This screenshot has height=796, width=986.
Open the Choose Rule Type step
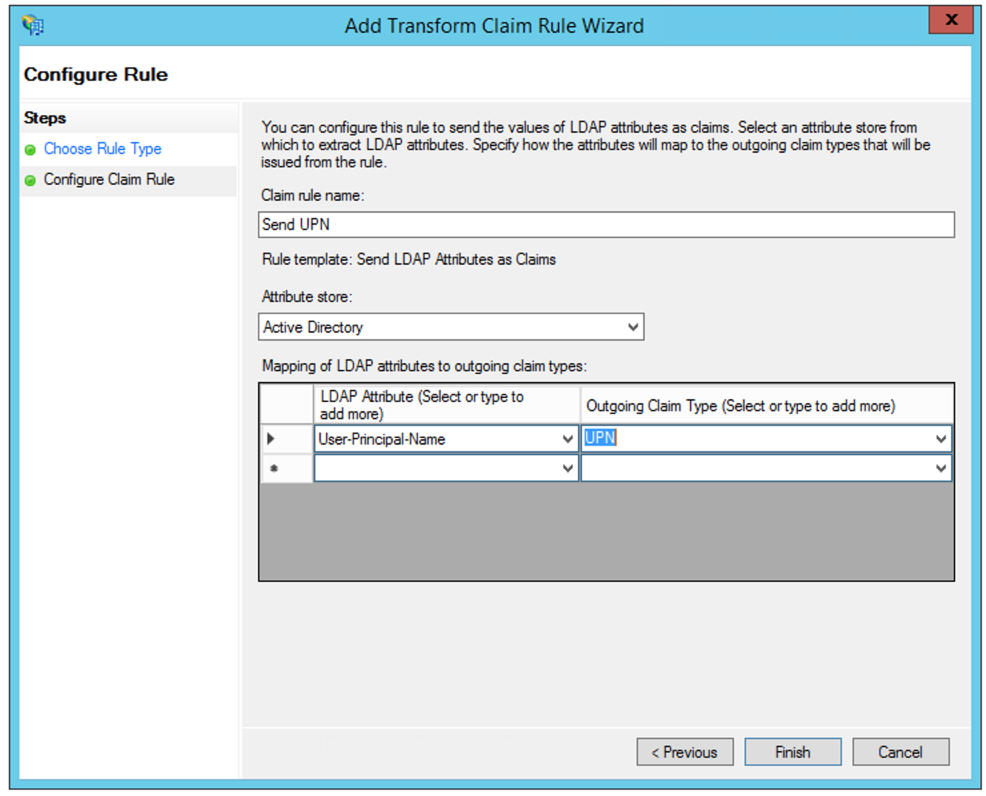click(x=102, y=149)
